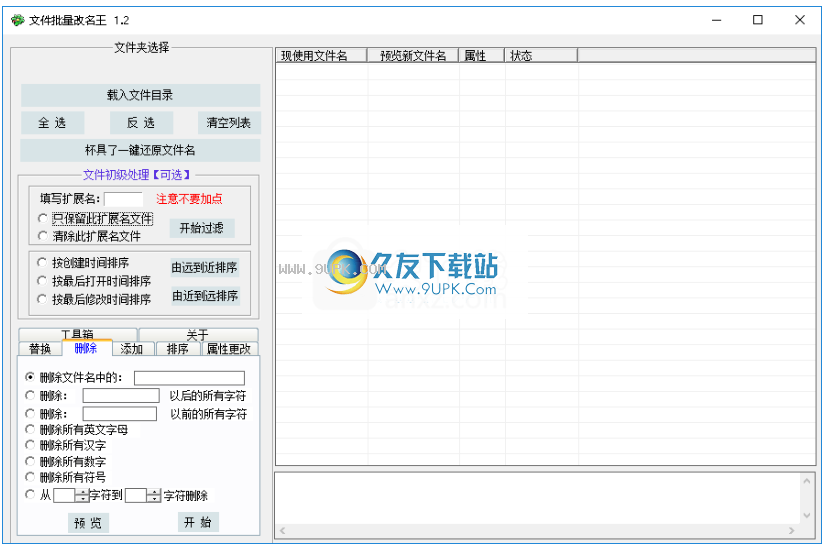Viewport: 830px width, 544px height.
Task: Focus the 填写扩展名 input field
Action: tap(123, 199)
